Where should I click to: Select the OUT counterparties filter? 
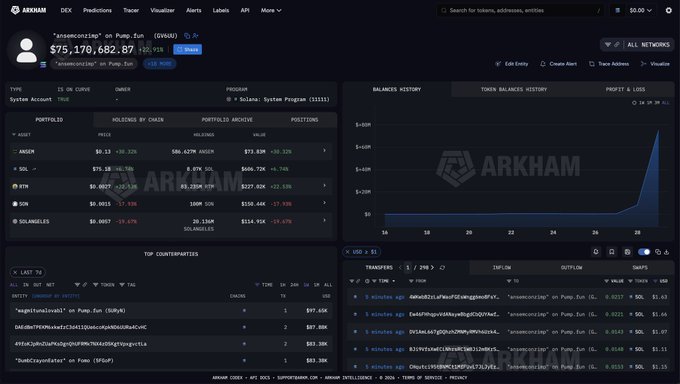[37, 285]
